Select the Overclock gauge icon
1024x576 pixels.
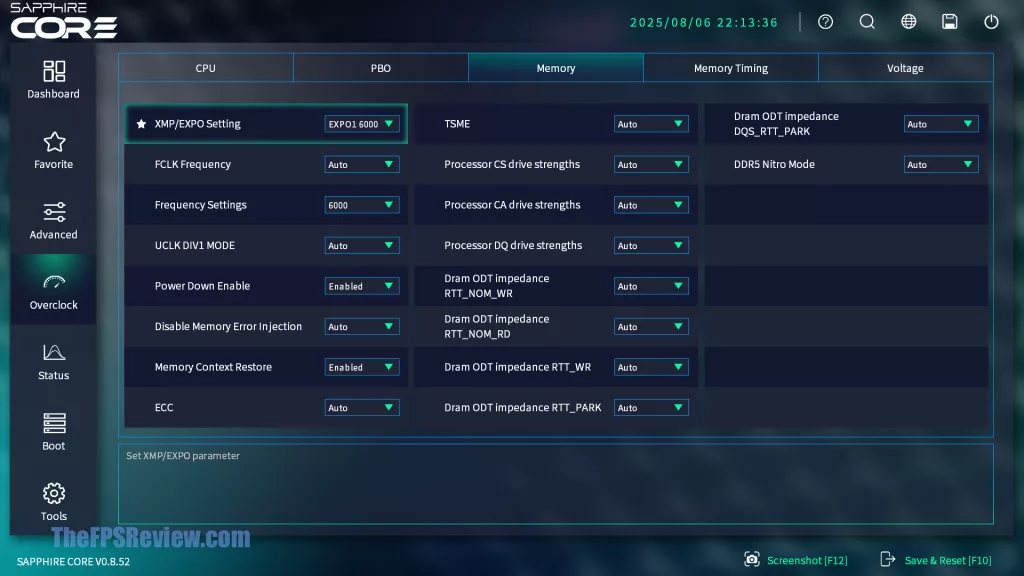(x=54, y=282)
